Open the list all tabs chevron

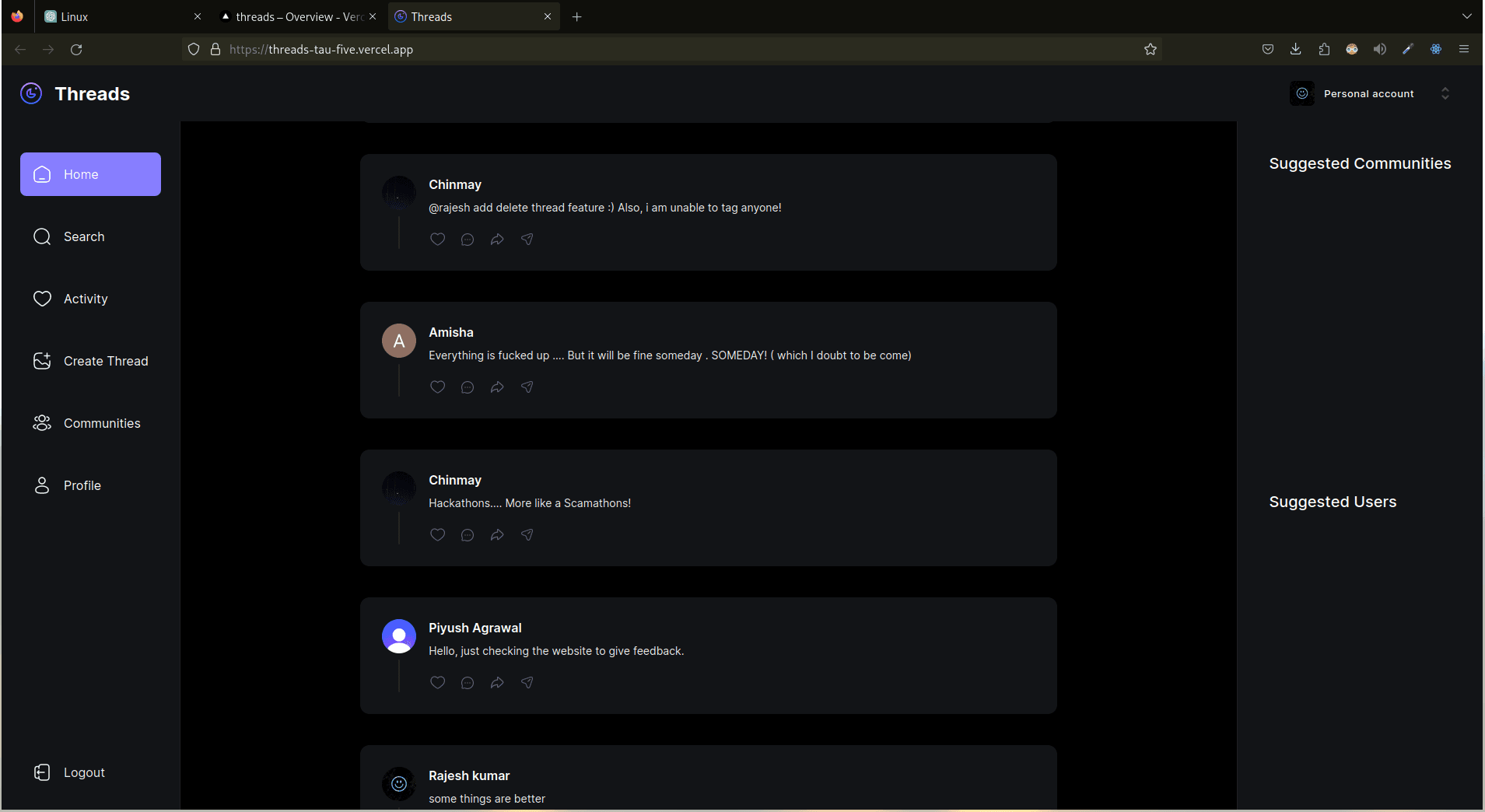coord(1466,16)
